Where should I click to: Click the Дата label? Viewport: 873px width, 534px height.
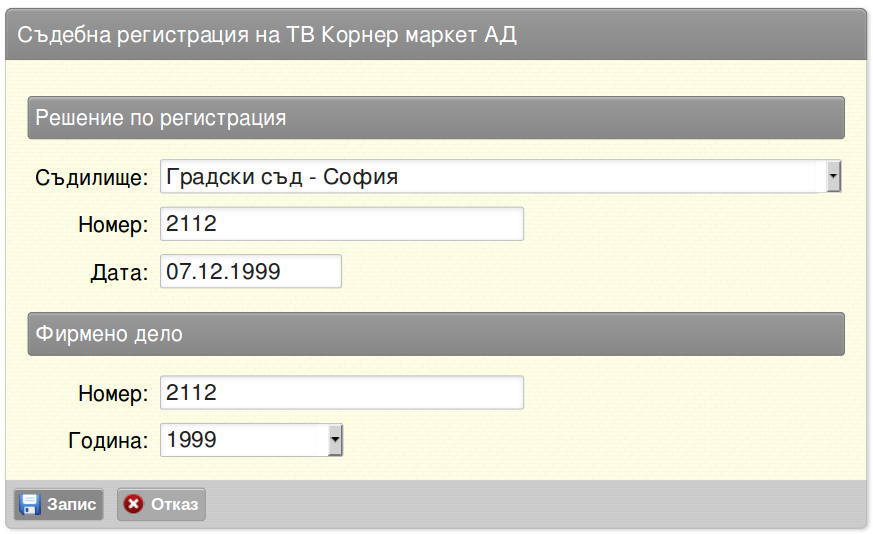pos(120,273)
